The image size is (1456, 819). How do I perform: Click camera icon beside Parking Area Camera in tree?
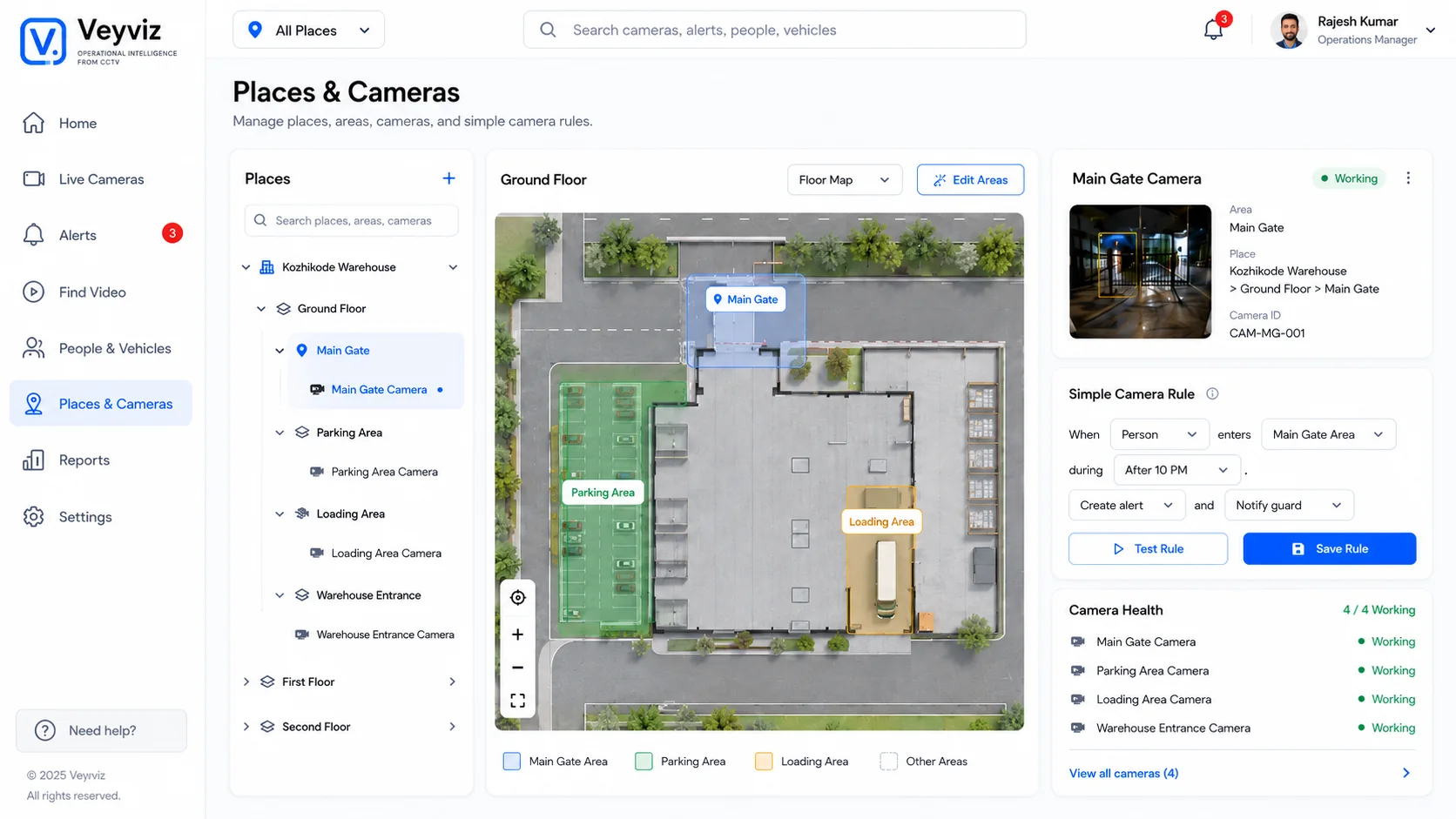coord(317,472)
